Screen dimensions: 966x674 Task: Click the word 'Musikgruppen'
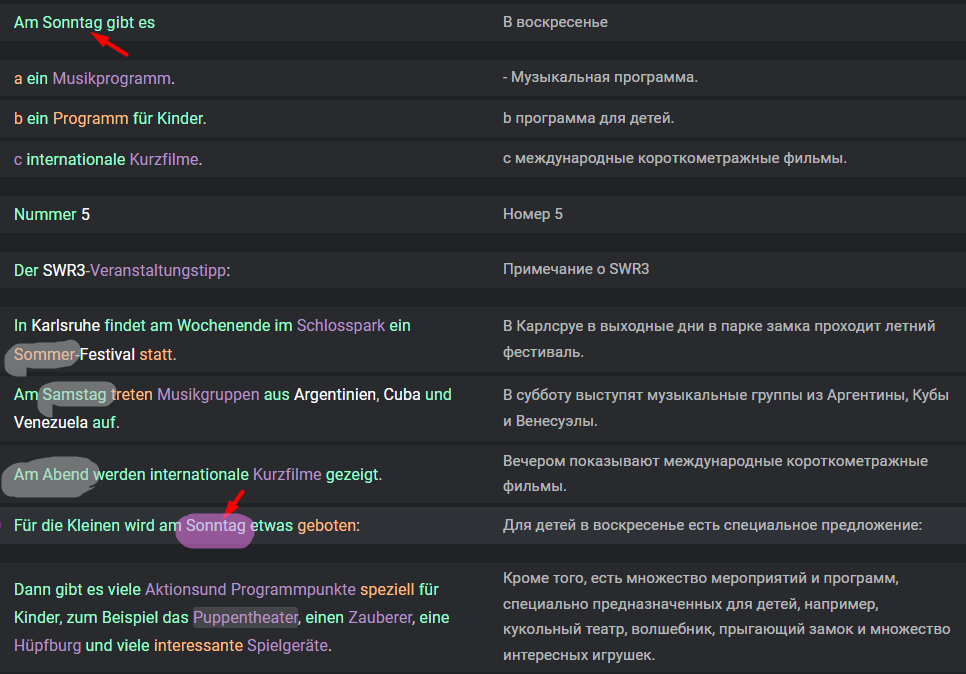pyautogui.click(x=208, y=394)
